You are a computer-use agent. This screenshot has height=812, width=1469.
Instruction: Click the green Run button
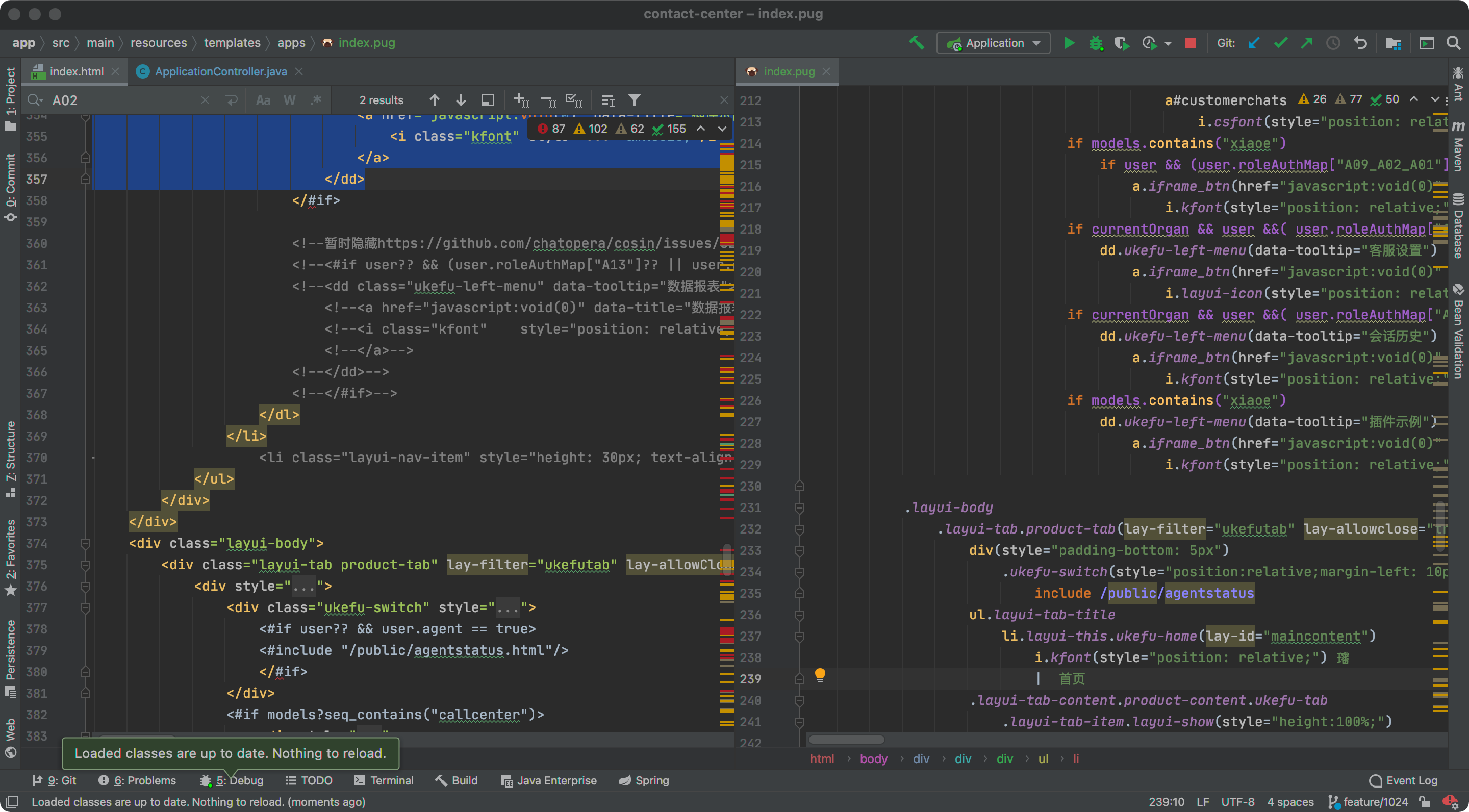coord(1069,43)
